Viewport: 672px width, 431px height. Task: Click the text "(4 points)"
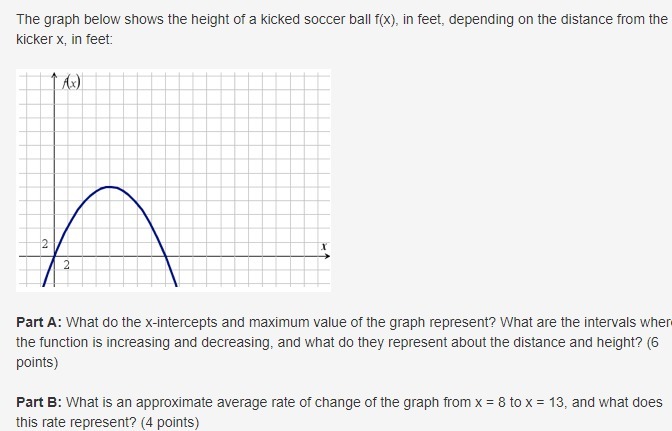(170, 422)
